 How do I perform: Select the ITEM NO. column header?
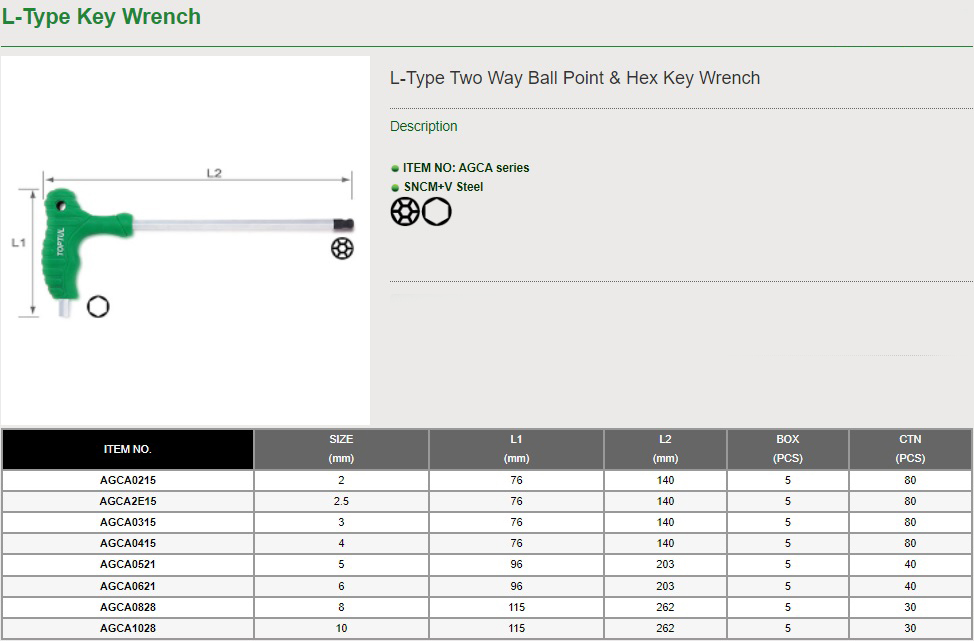point(128,449)
